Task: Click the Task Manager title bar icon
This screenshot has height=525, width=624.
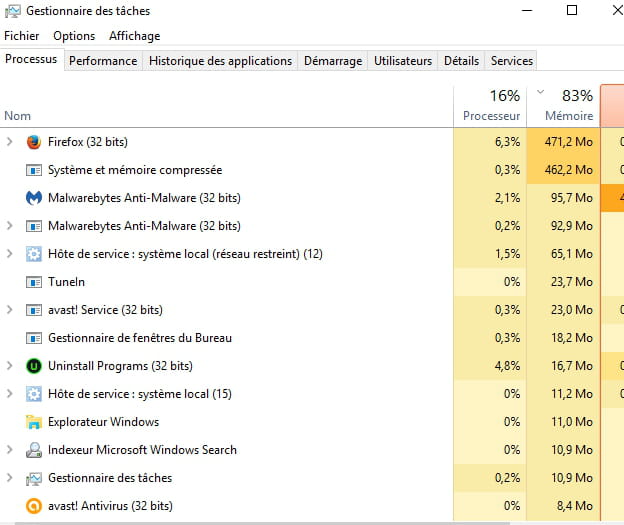Action: coord(13,11)
